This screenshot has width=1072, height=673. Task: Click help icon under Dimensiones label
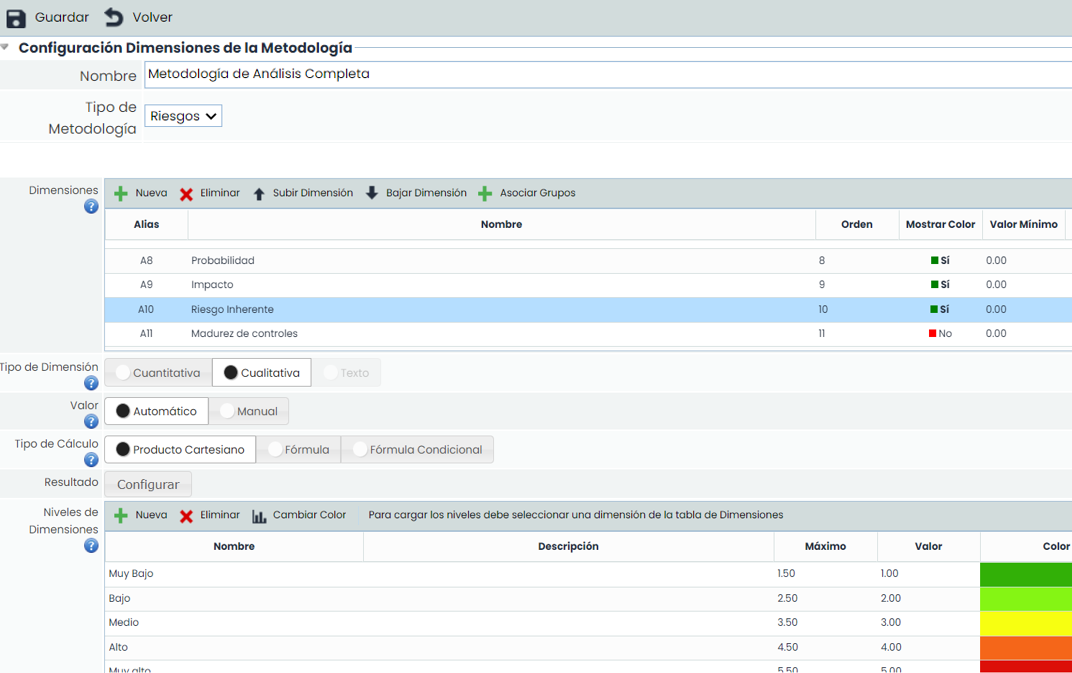click(91, 207)
